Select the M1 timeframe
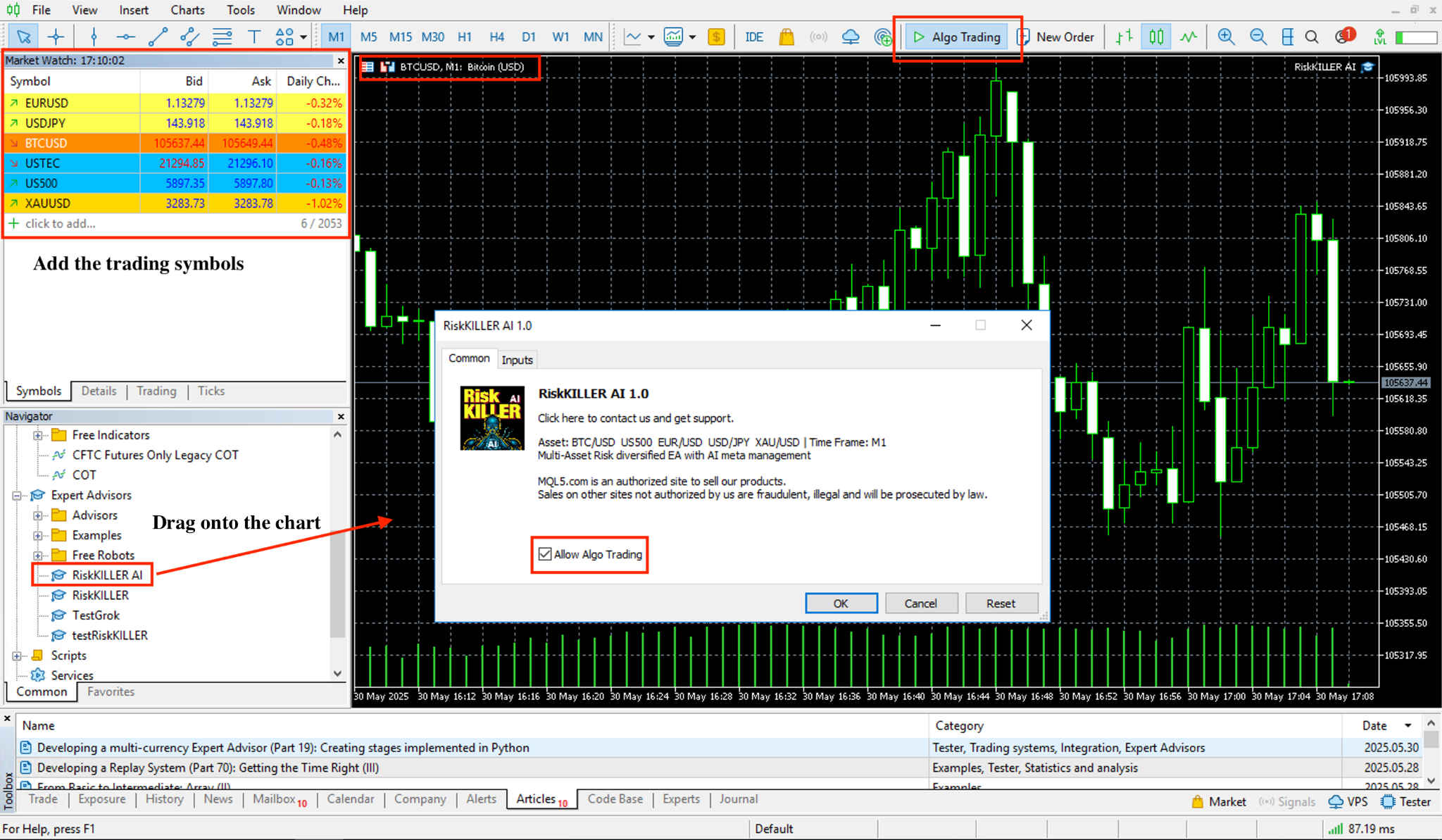Screen dimensions: 1442x840 (336, 37)
